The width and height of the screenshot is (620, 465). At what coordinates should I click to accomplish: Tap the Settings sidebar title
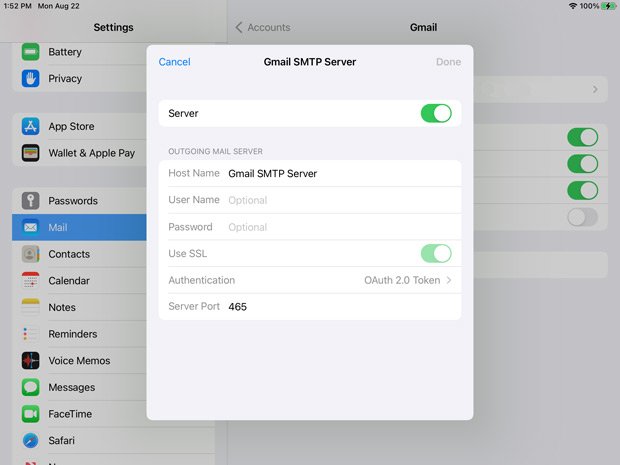(x=113, y=27)
